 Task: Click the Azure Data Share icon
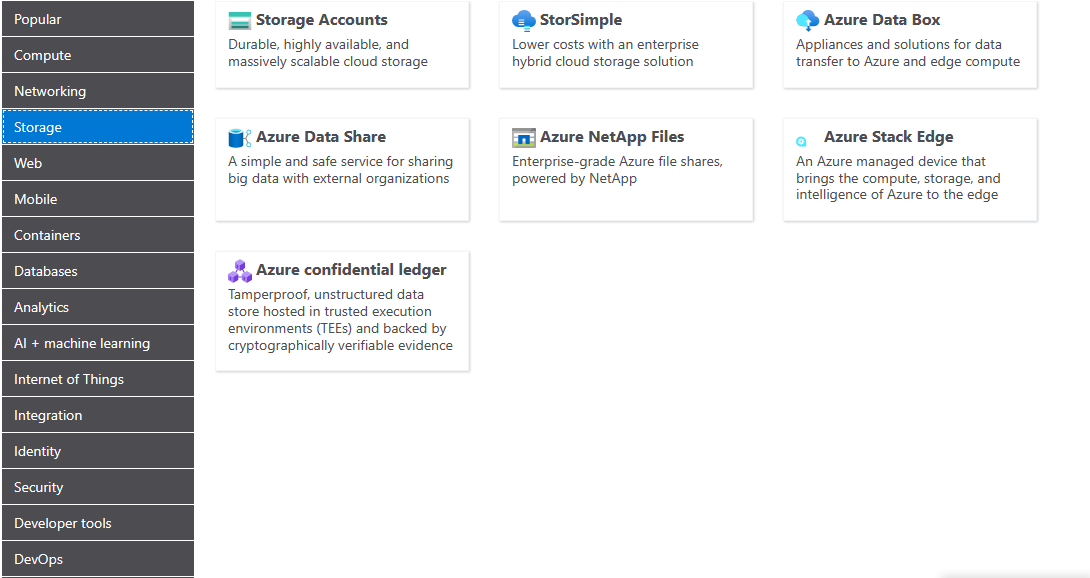239,138
